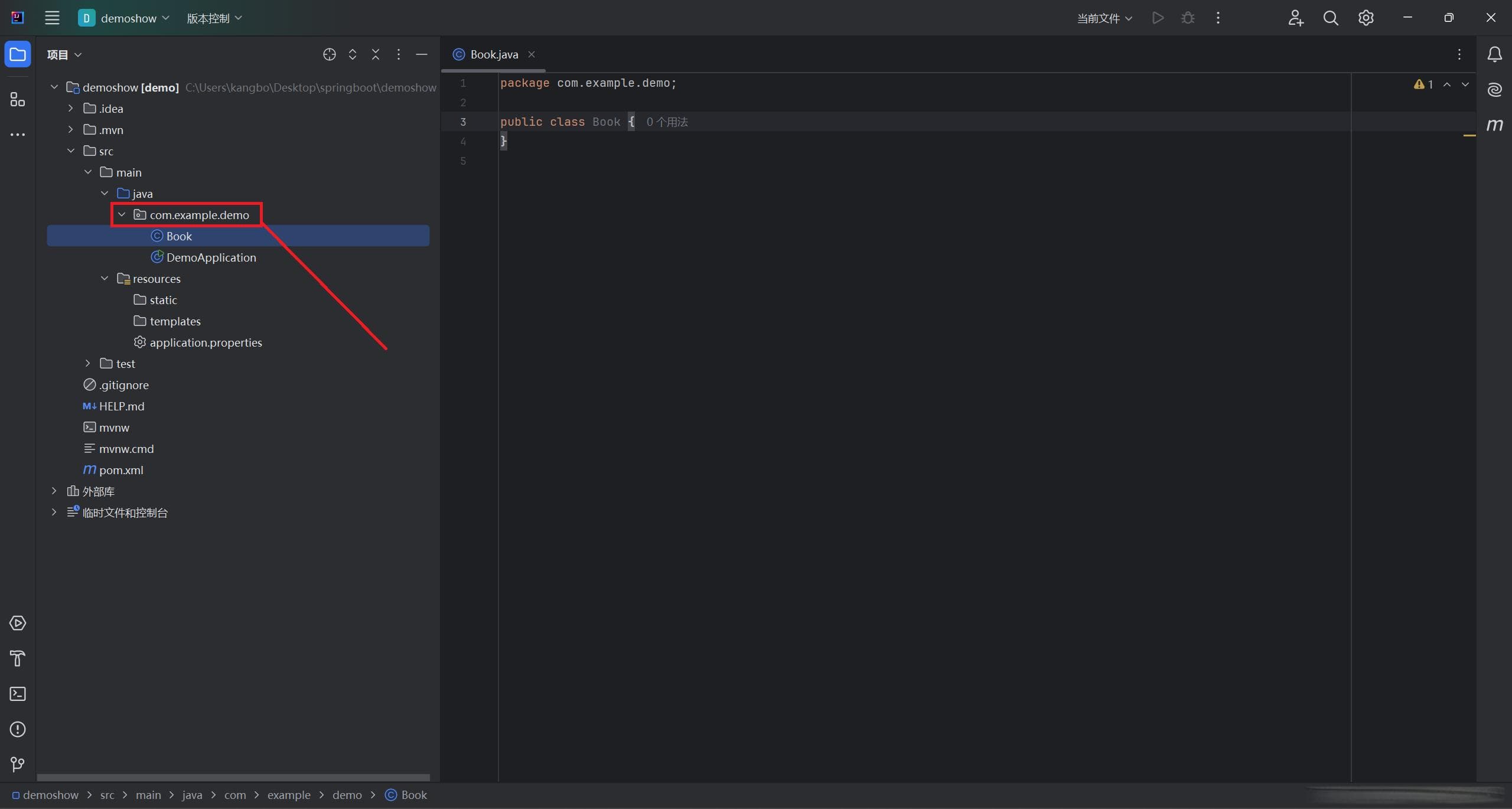Open the demoshow project dropdown
The width and height of the screenshot is (1512, 809).
124,18
